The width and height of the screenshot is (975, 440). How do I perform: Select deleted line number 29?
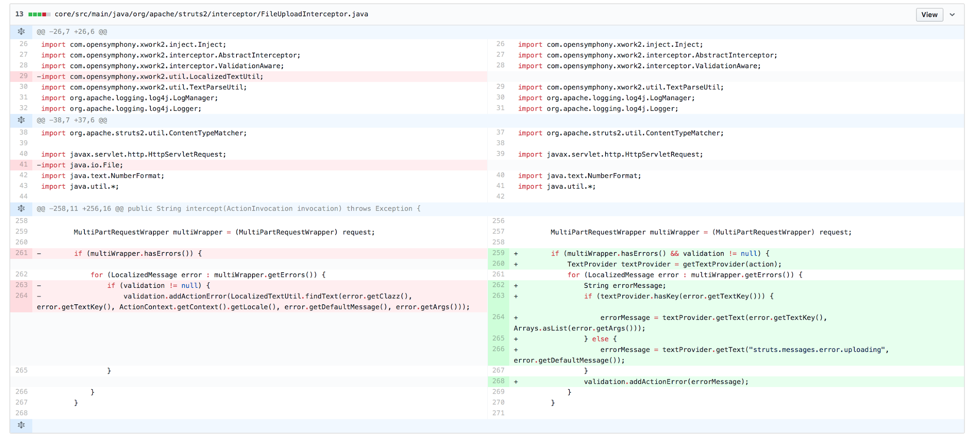[22, 76]
